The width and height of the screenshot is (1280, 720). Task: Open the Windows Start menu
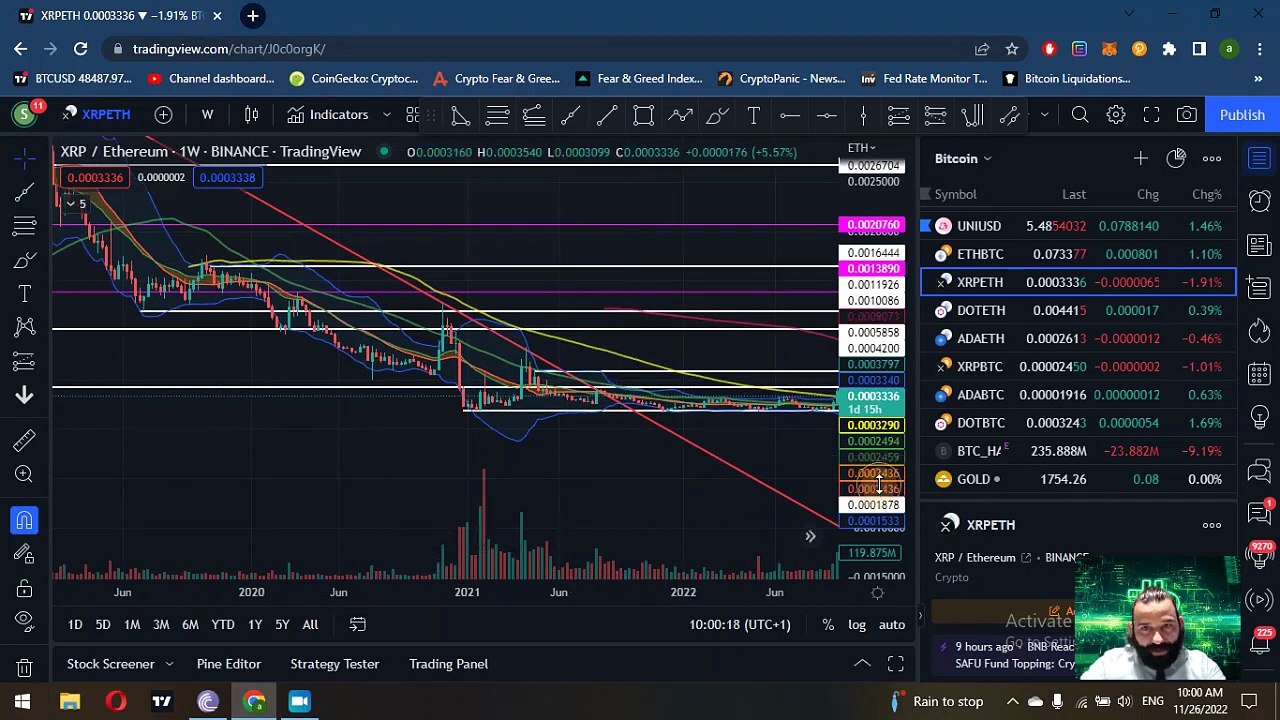click(x=22, y=701)
